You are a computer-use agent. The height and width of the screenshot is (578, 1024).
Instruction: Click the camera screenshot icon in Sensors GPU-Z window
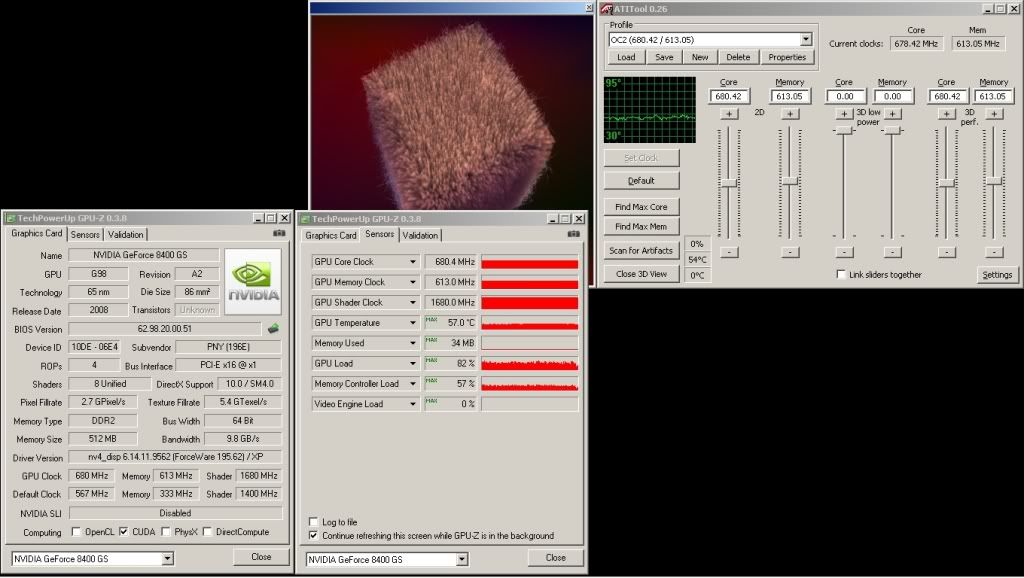[571, 233]
